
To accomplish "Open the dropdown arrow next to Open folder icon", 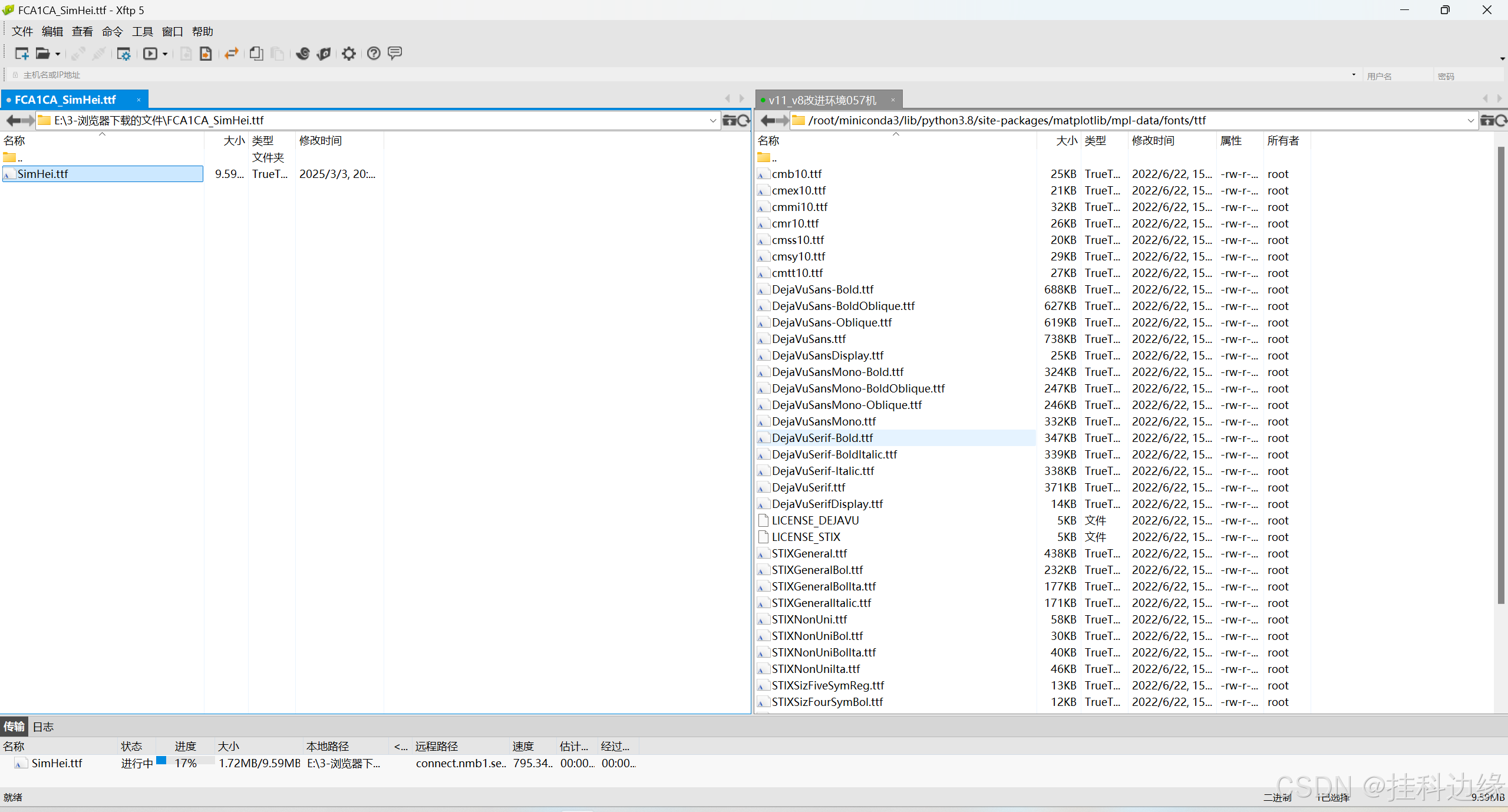I will 58,54.
